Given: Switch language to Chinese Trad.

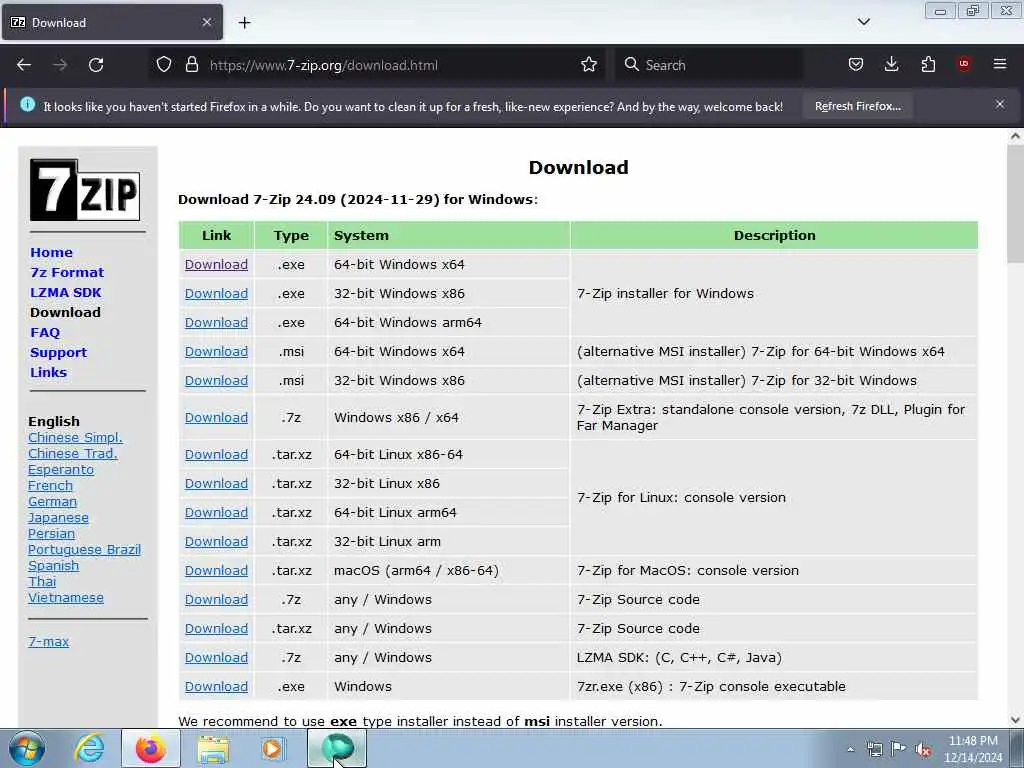Looking at the screenshot, I should (x=72, y=453).
